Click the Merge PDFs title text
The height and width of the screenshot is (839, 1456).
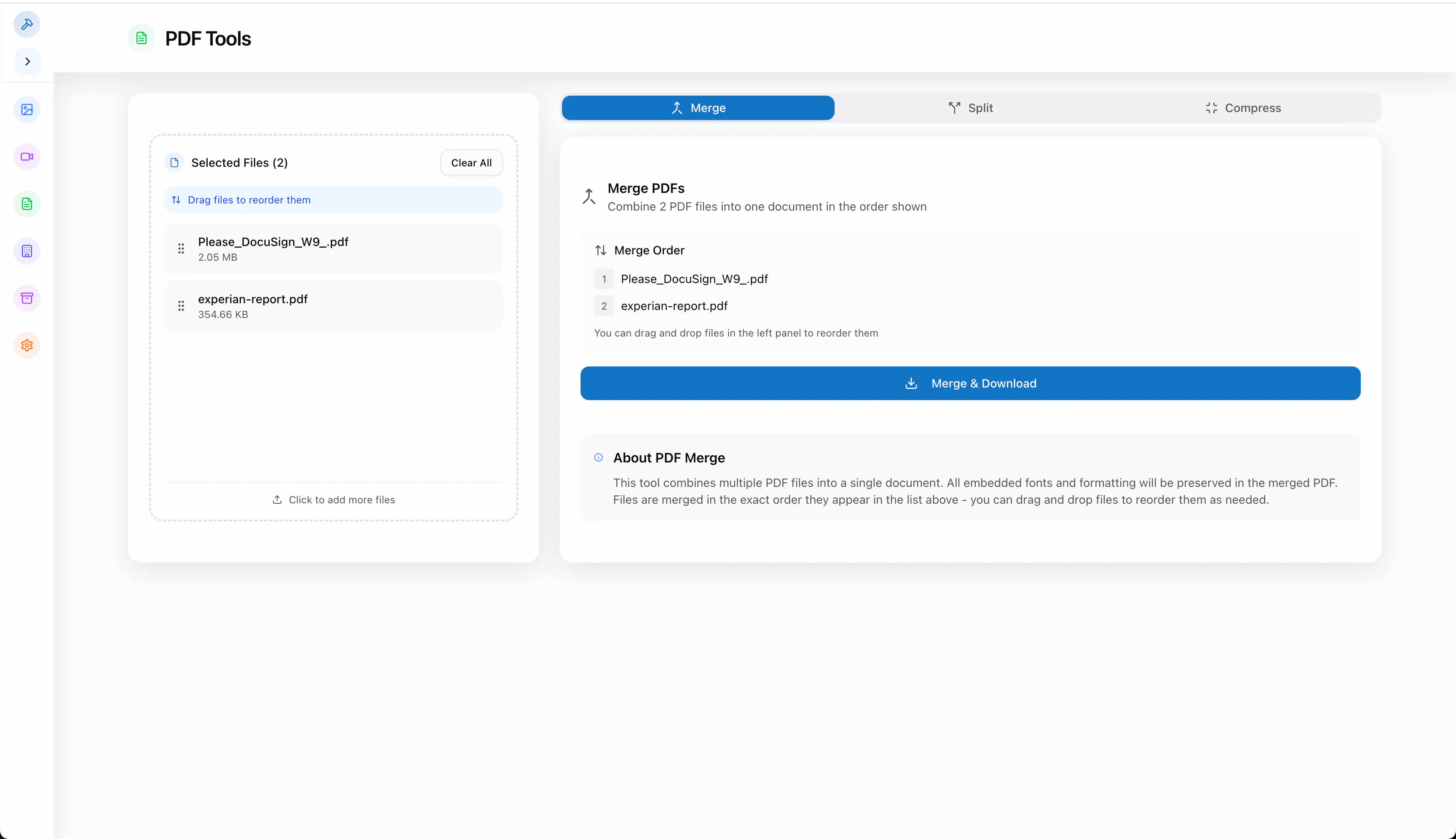coord(645,188)
